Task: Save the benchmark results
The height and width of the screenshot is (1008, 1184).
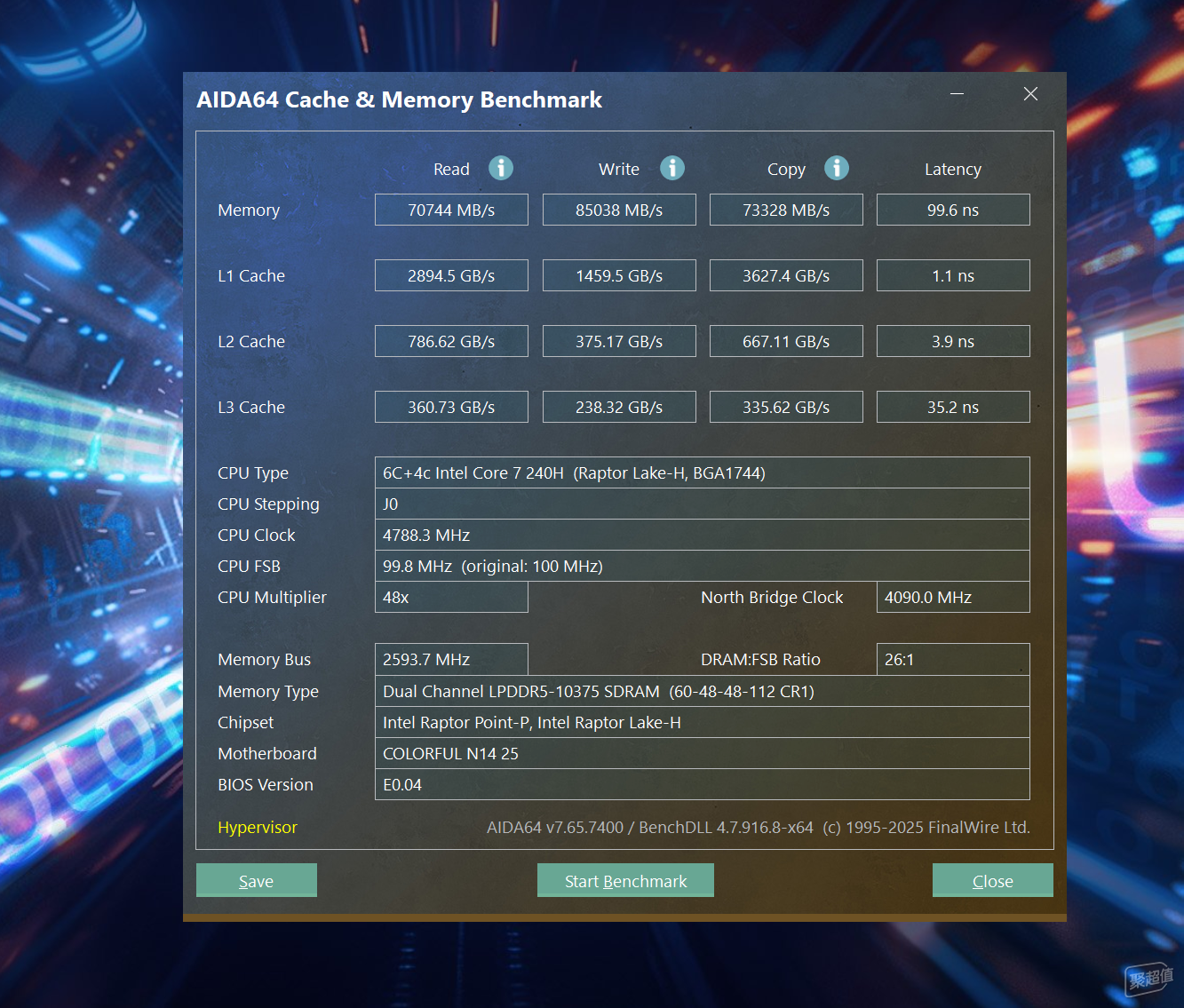Action: [x=257, y=880]
